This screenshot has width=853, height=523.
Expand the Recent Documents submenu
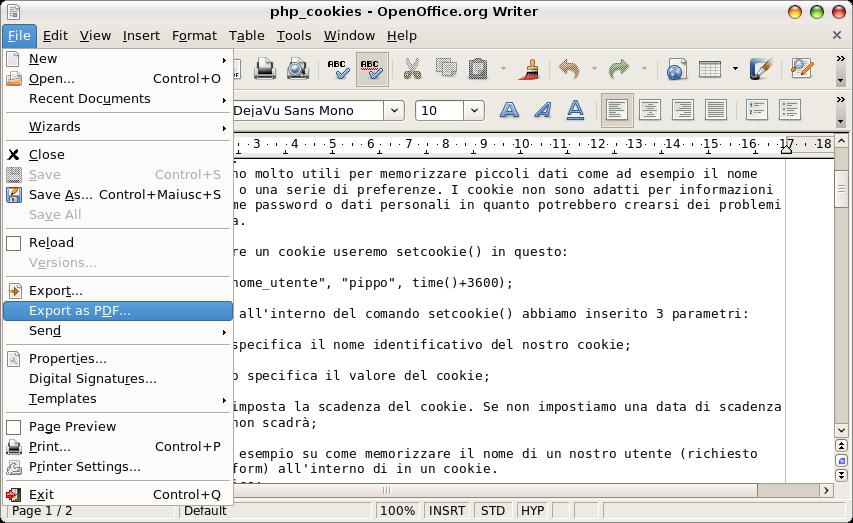pos(118,99)
